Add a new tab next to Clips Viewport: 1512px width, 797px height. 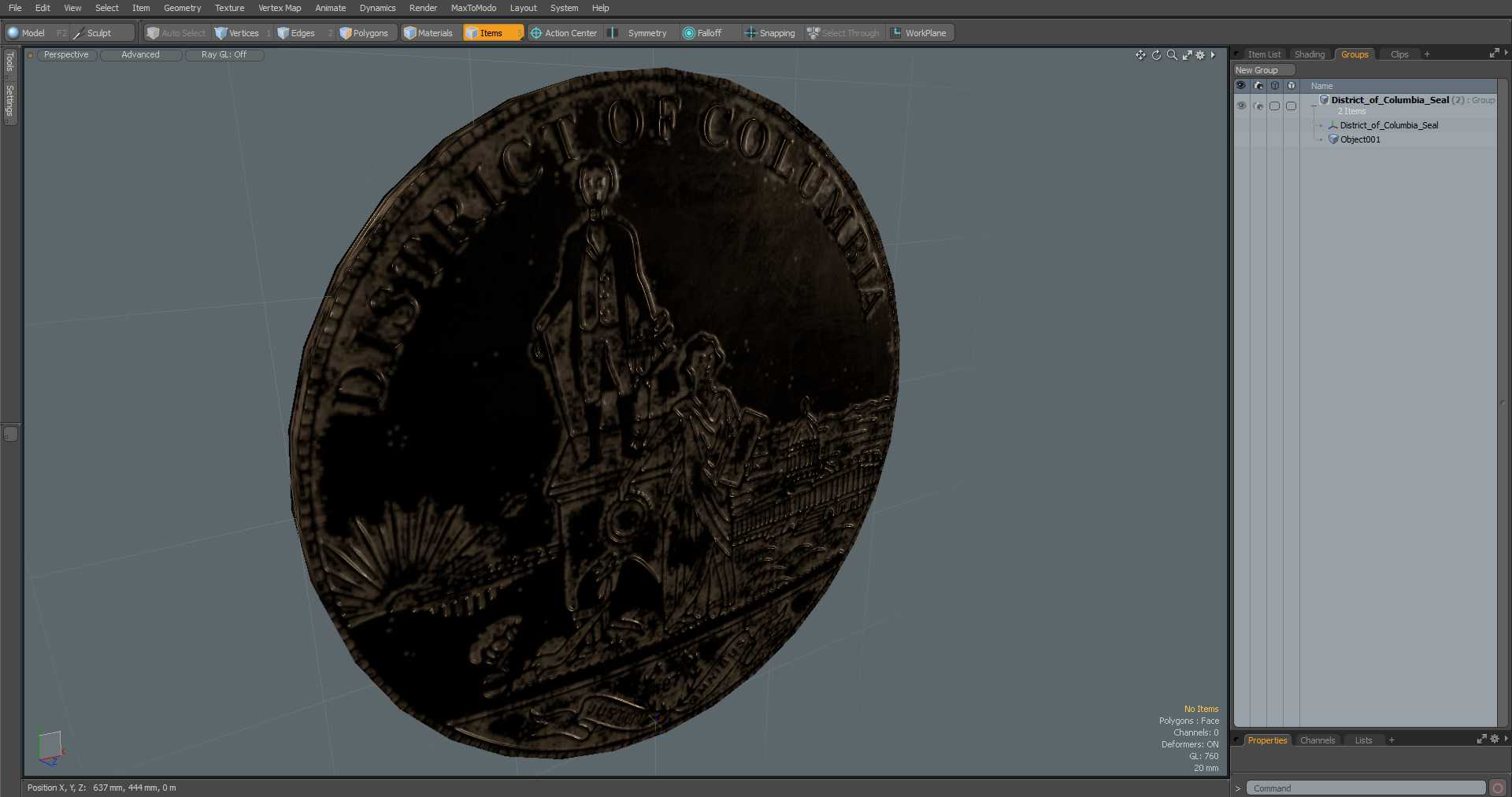point(1426,54)
